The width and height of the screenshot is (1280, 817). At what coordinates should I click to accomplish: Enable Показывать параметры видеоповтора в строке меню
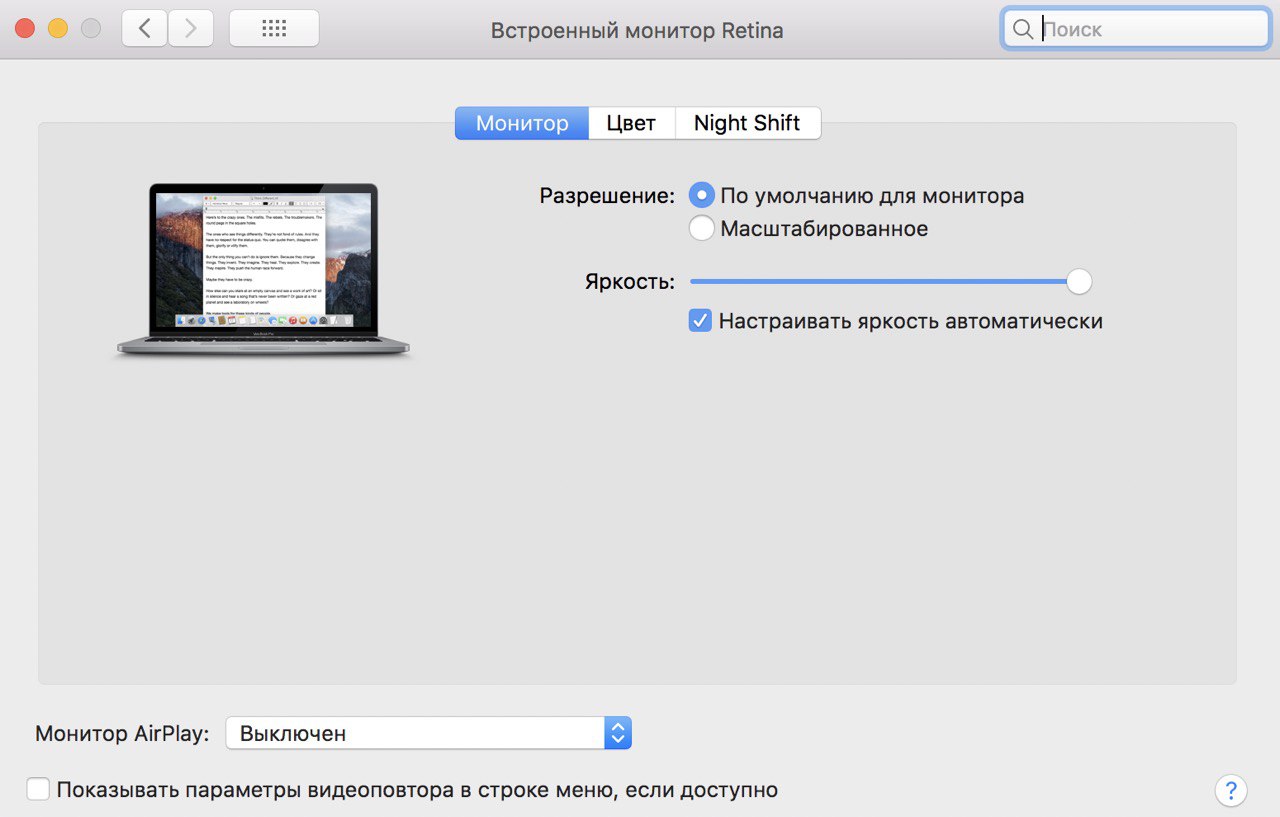[38, 789]
